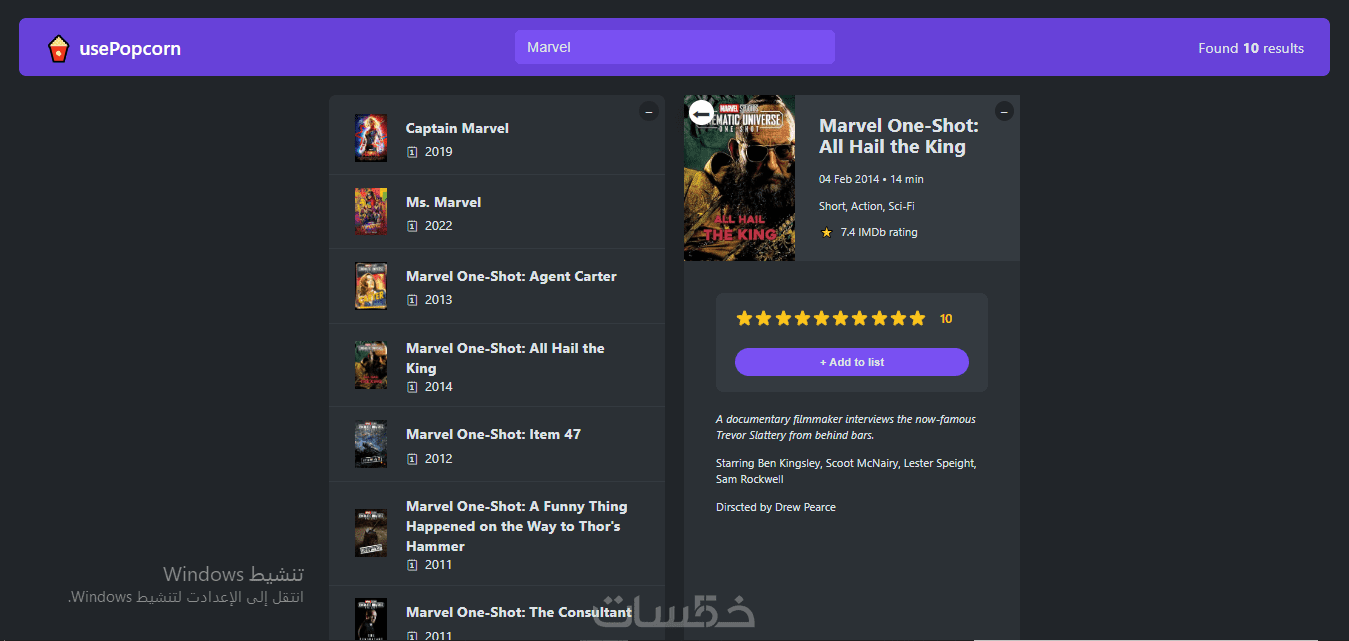Click the calendar icon next to 2019
Screen dimensions: 1349x641
(412, 152)
